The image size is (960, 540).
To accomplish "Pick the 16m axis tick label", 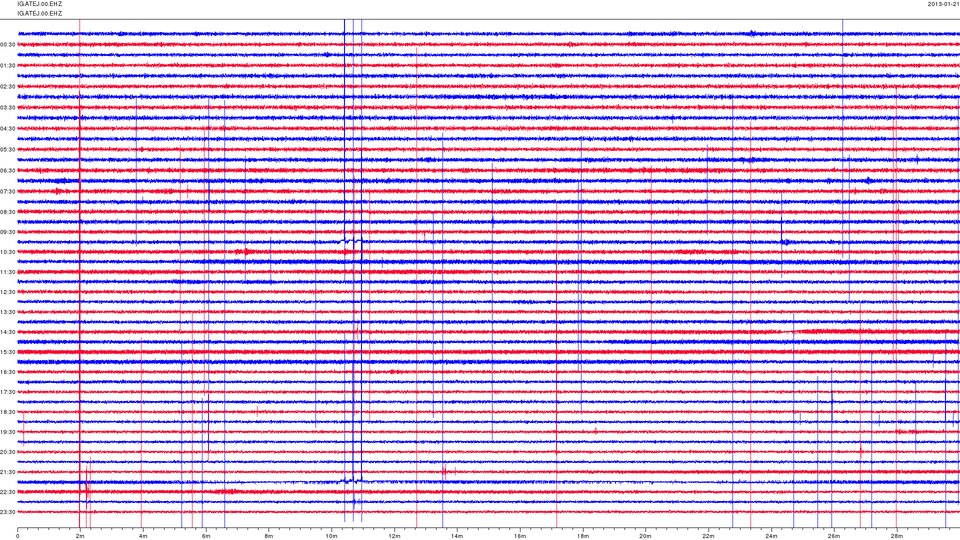I will pyautogui.click(x=520, y=536).
